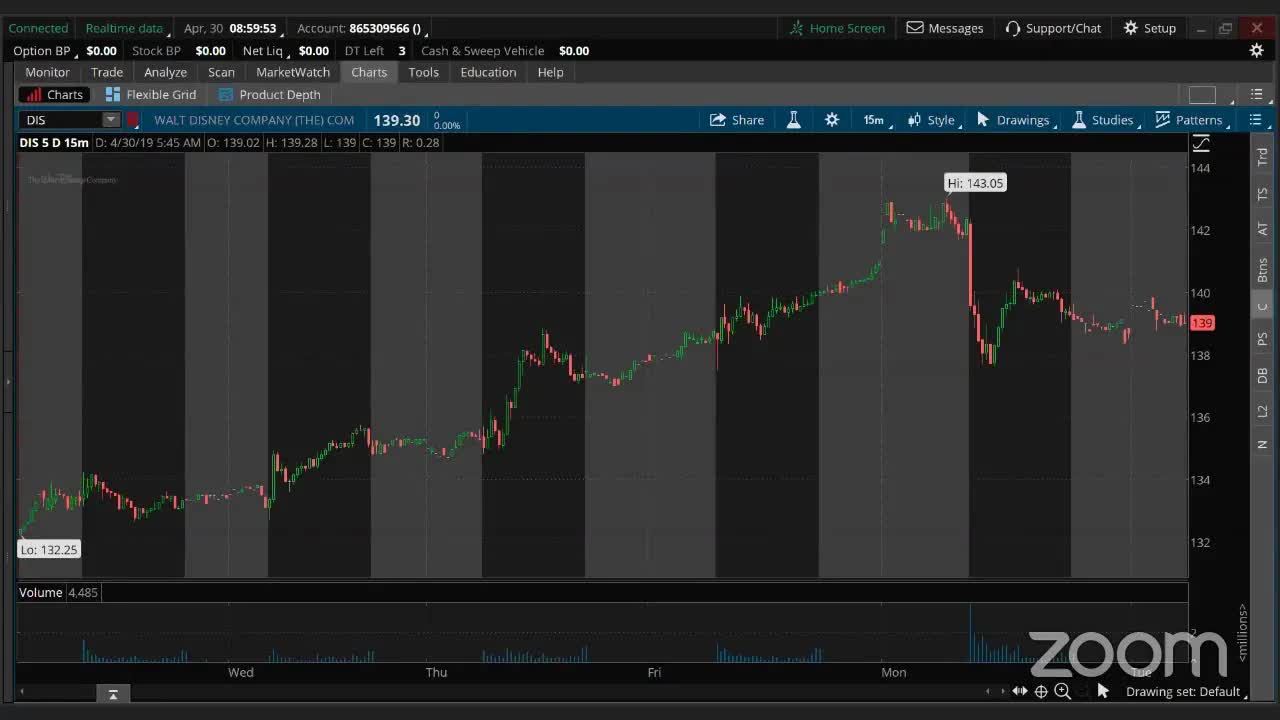Image resolution: width=1280 pixels, height=720 pixels.
Task: Click the DIS 5 D 15m chart title
Action: pyautogui.click(x=54, y=143)
